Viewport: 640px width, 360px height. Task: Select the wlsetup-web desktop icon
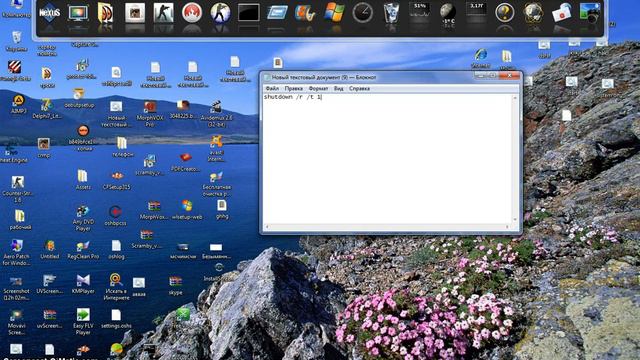187,210
